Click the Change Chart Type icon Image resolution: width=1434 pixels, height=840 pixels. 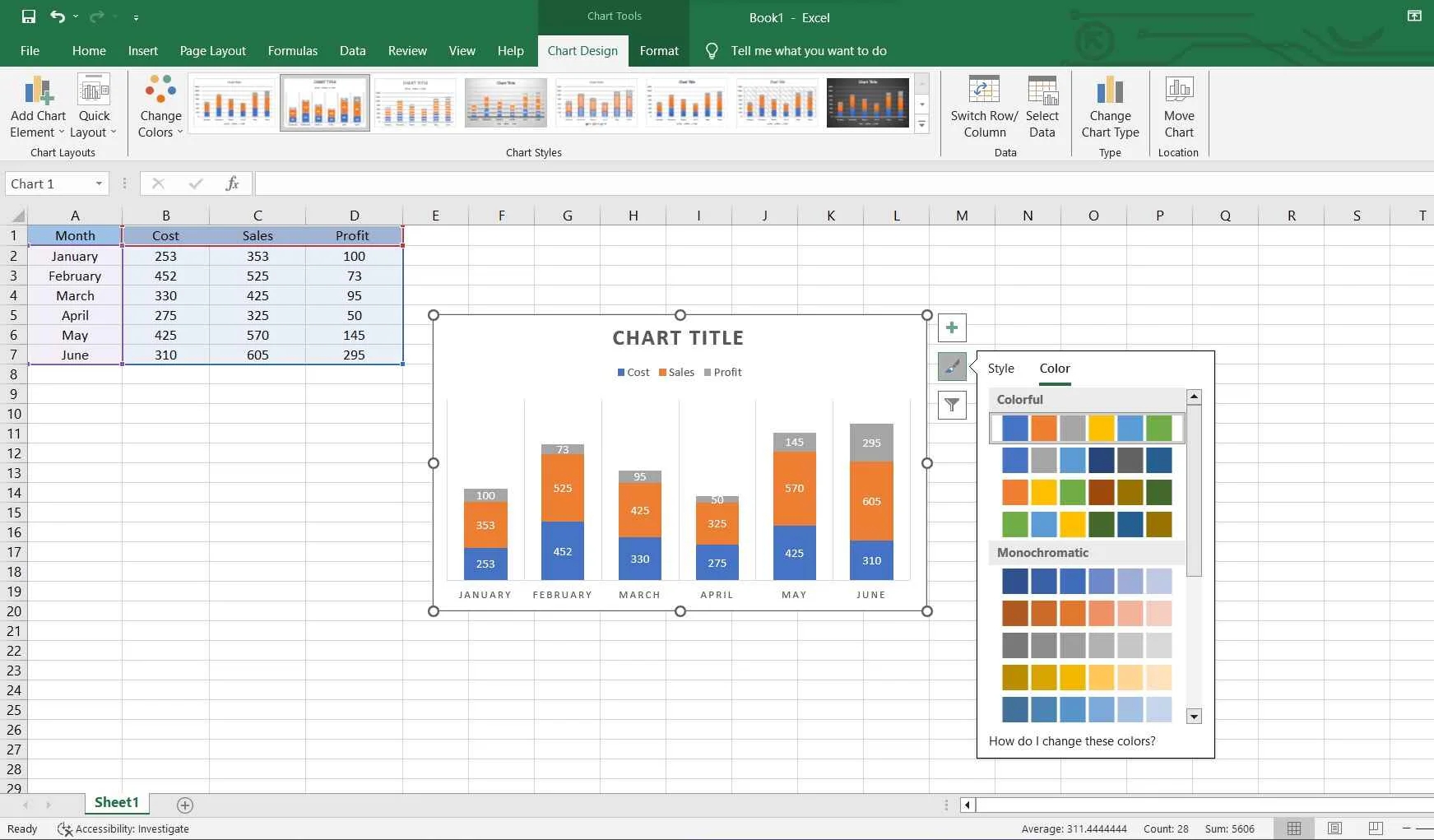[x=1110, y=105]
